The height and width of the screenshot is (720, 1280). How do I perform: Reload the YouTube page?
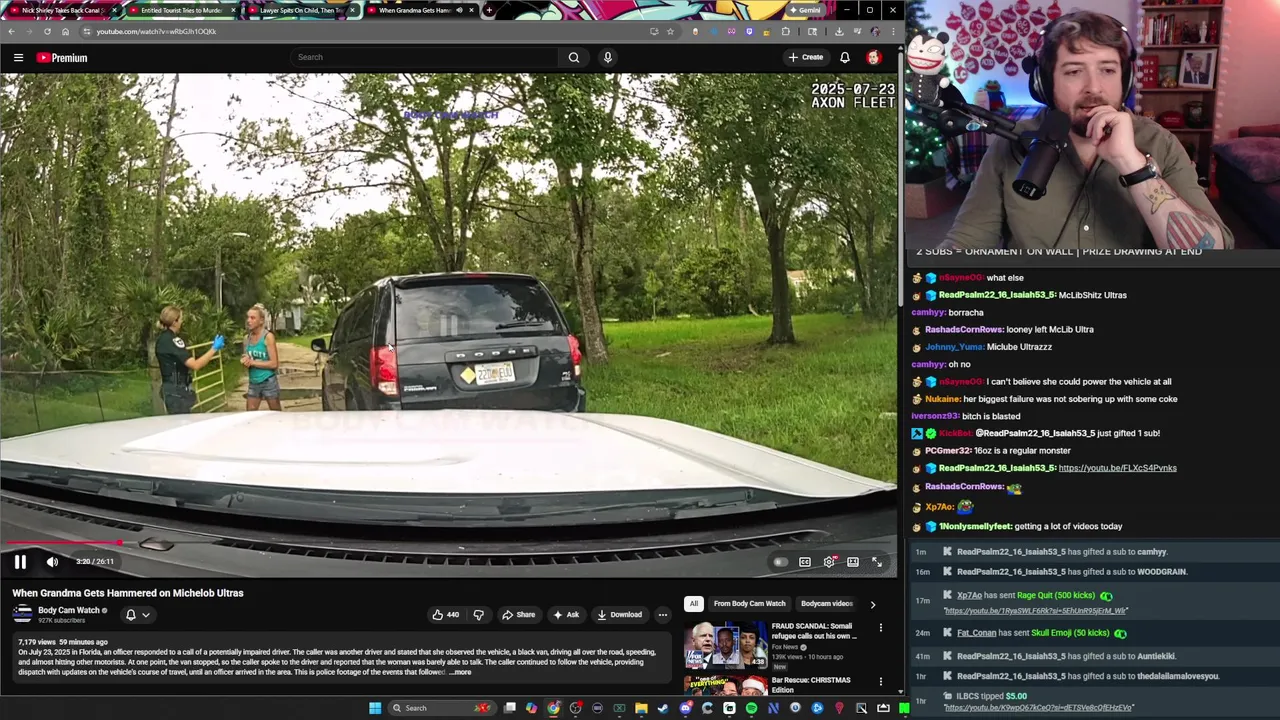pyautogui.click(x=47, y=31)
